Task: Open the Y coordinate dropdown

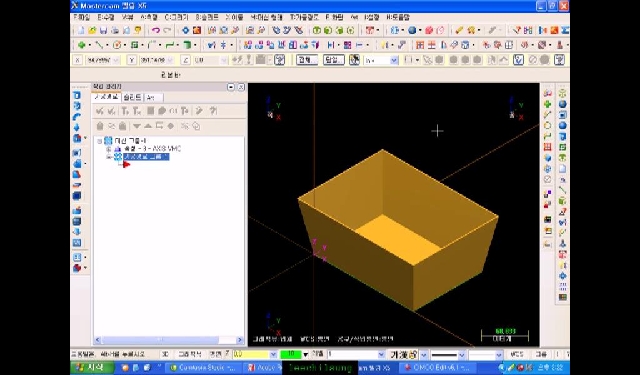Action: coord(169,60)
